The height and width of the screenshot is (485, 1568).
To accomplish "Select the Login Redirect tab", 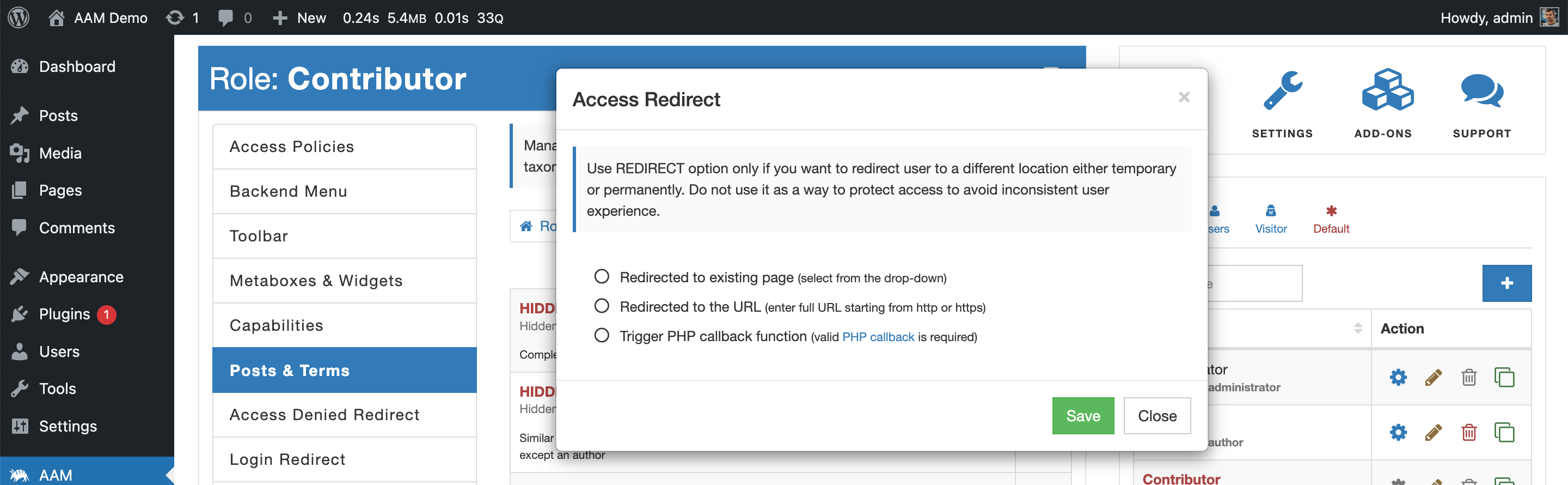I will (x=345, y=459).
